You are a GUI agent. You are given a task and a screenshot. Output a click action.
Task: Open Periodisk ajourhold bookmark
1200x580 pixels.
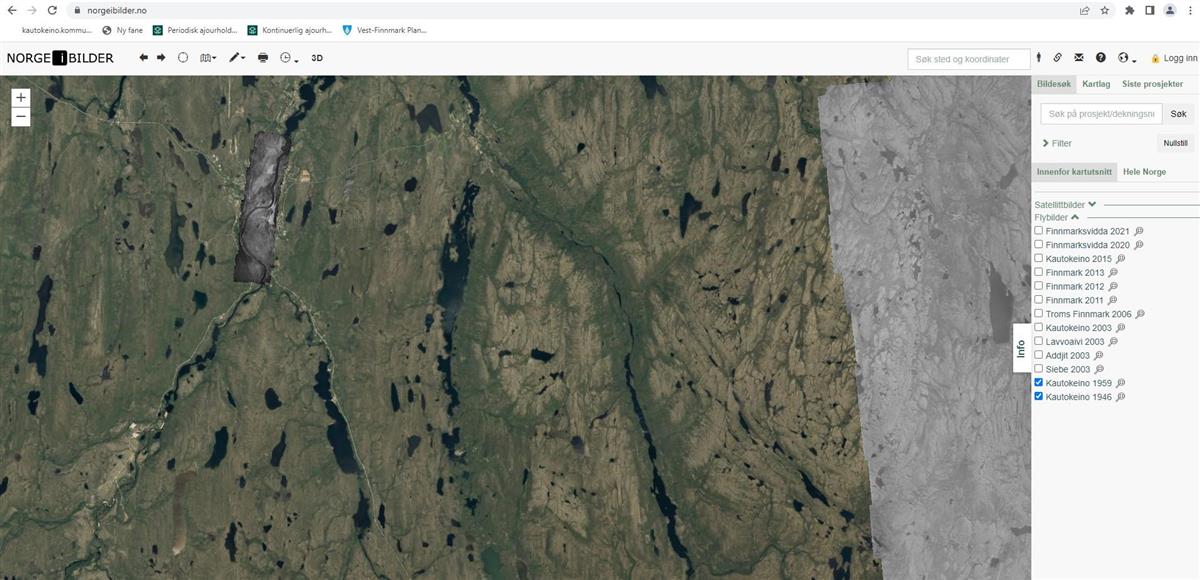[x=195, y=30]
